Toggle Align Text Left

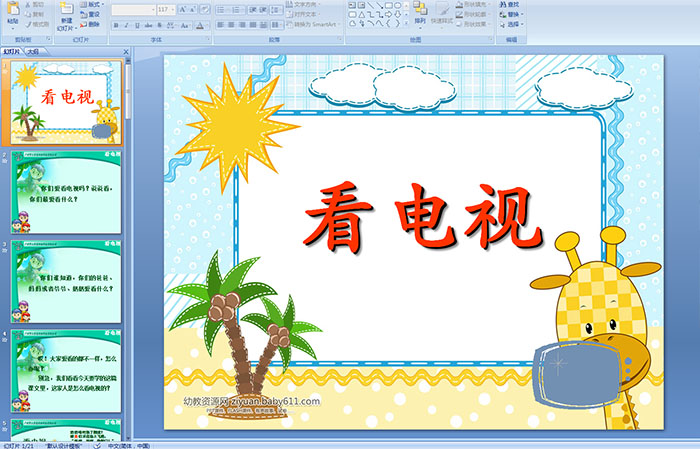point(221,25)
